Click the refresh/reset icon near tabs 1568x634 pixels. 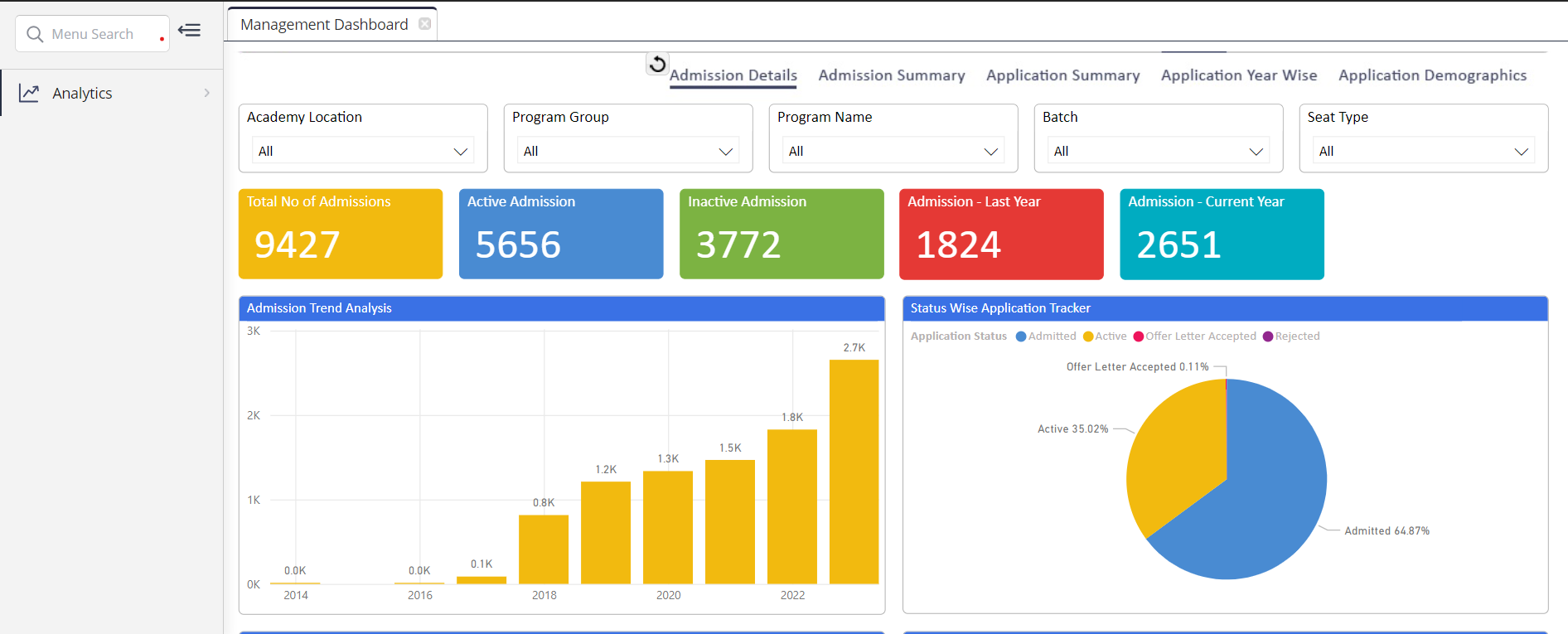(x=657, y=64)
